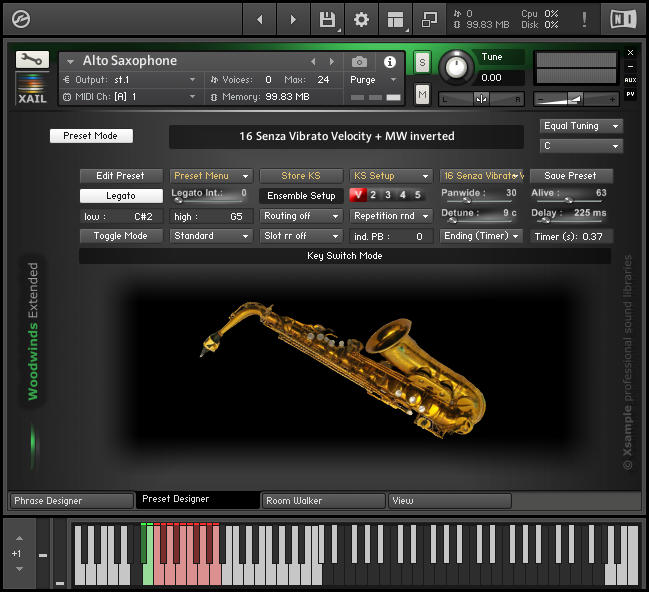Open 16 Senza Vibrato preset dropdown
The width and height of the screenshot is (649, 592).
[482, 176]
